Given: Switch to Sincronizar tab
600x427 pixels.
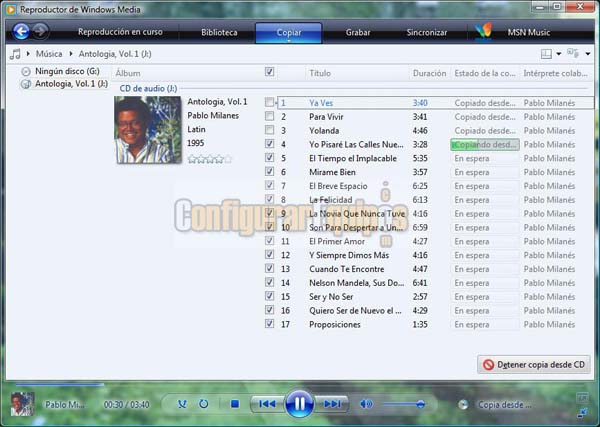Looking at the screenshot, I should 427,33.
